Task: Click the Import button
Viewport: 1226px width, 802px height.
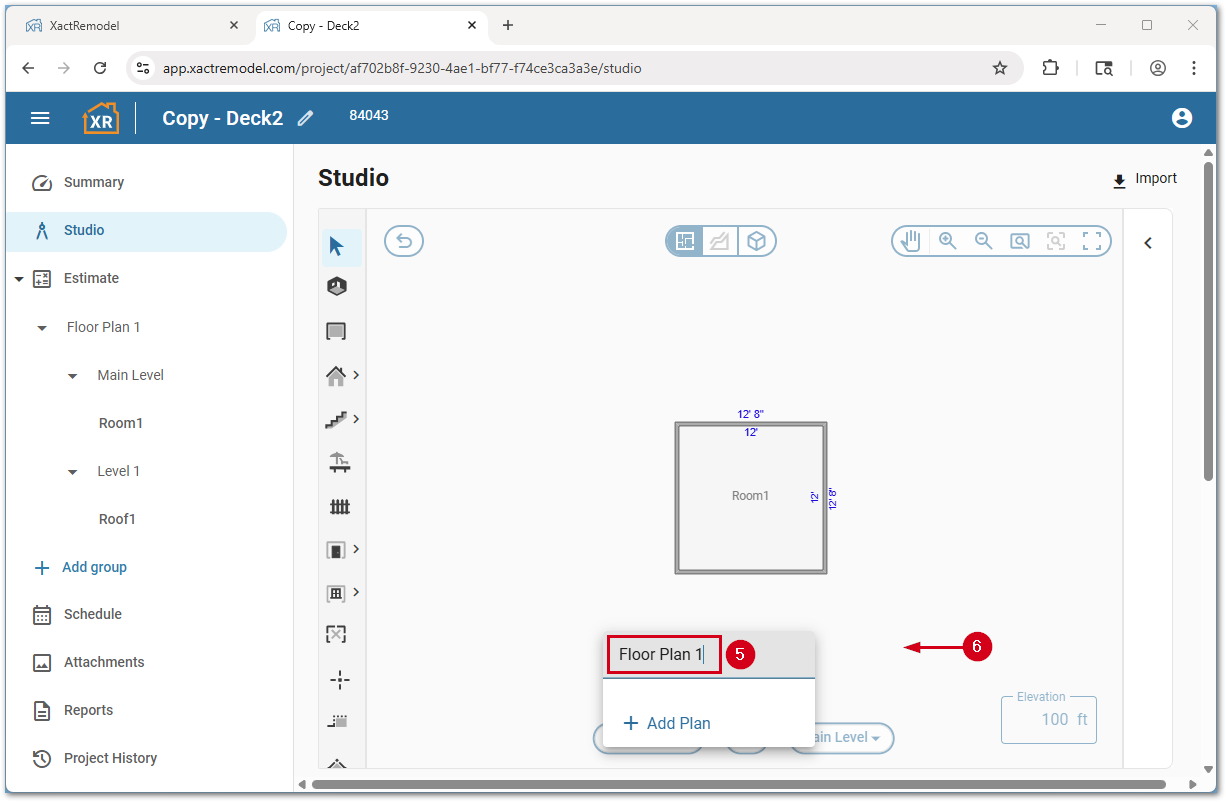Action: (1145, 179)
